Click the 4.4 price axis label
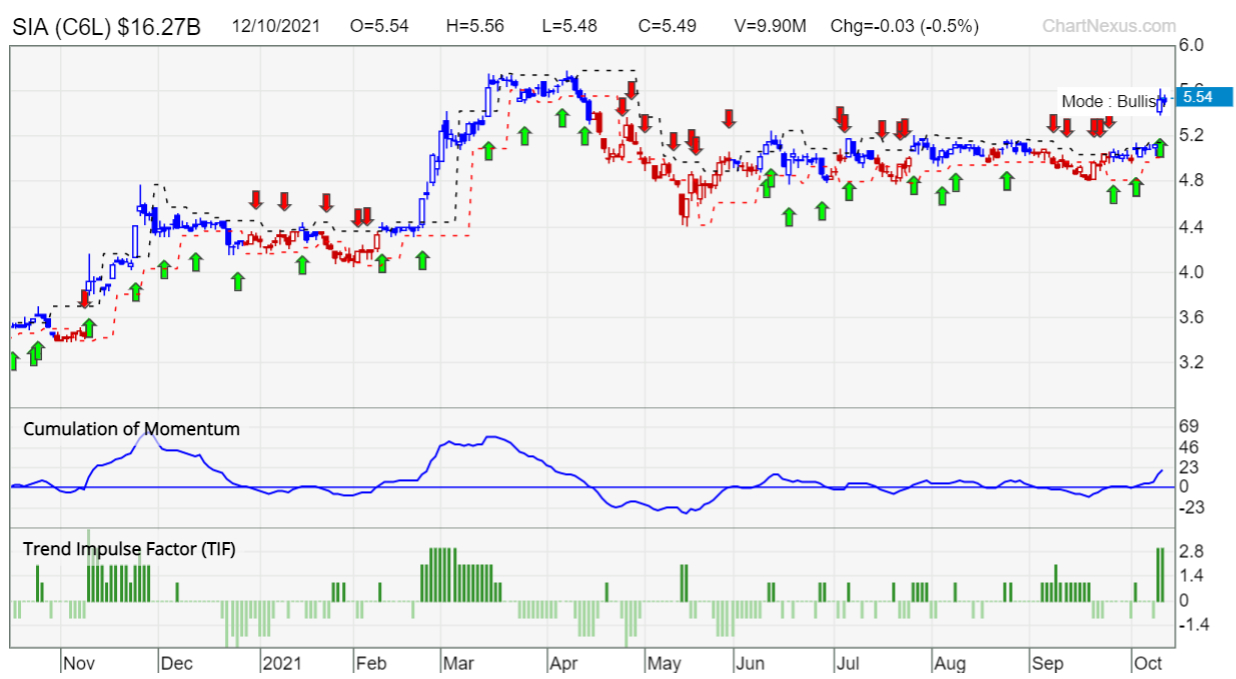The width and height of the screenshot is (1236, 679). tap(1193, 227)
